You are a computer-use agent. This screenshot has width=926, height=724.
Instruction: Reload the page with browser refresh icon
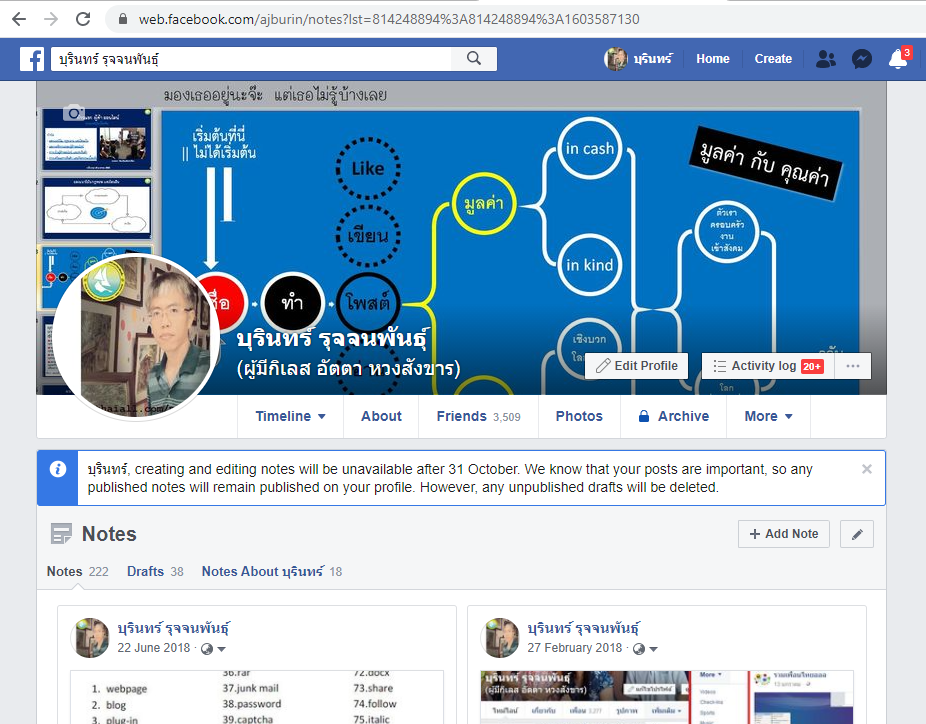[83, 19]
